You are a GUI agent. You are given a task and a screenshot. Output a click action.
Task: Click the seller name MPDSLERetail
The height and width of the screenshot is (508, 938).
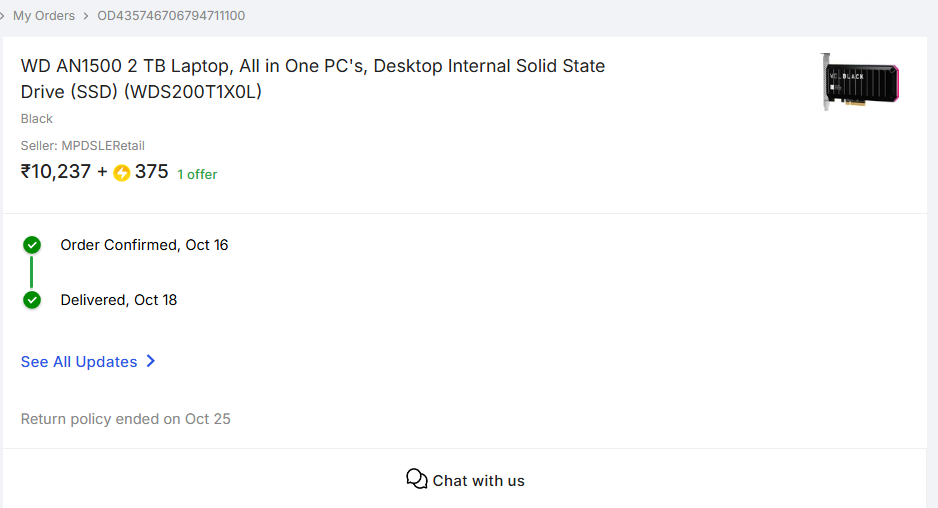[103, 146]
